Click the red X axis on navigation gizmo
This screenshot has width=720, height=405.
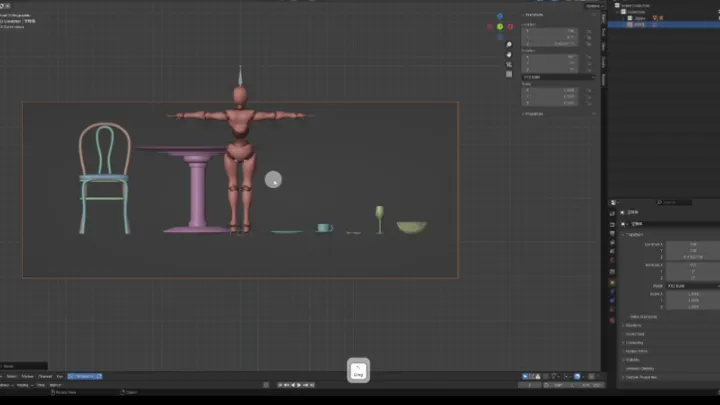510,27
